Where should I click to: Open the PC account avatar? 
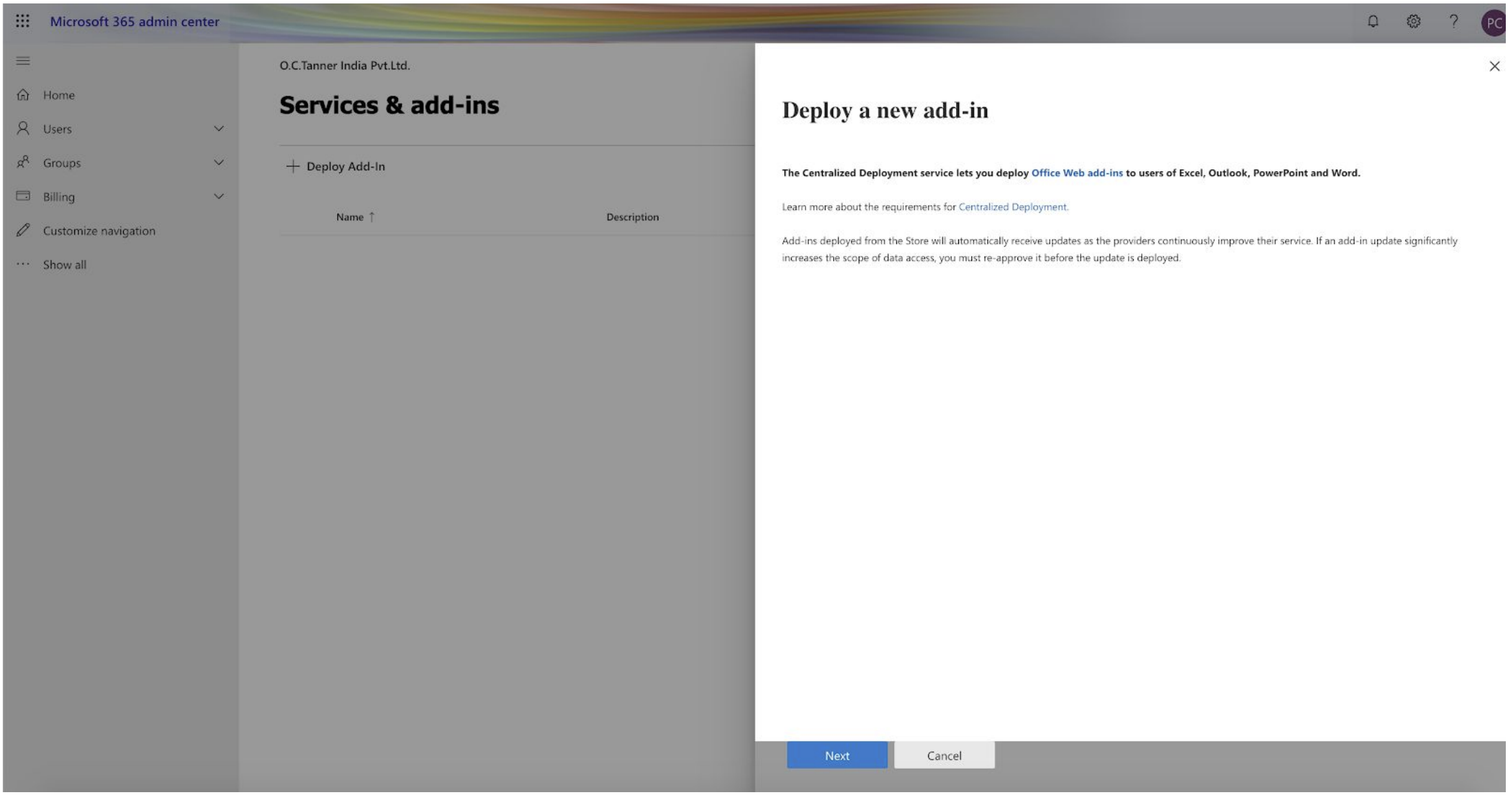point(1493,23)
